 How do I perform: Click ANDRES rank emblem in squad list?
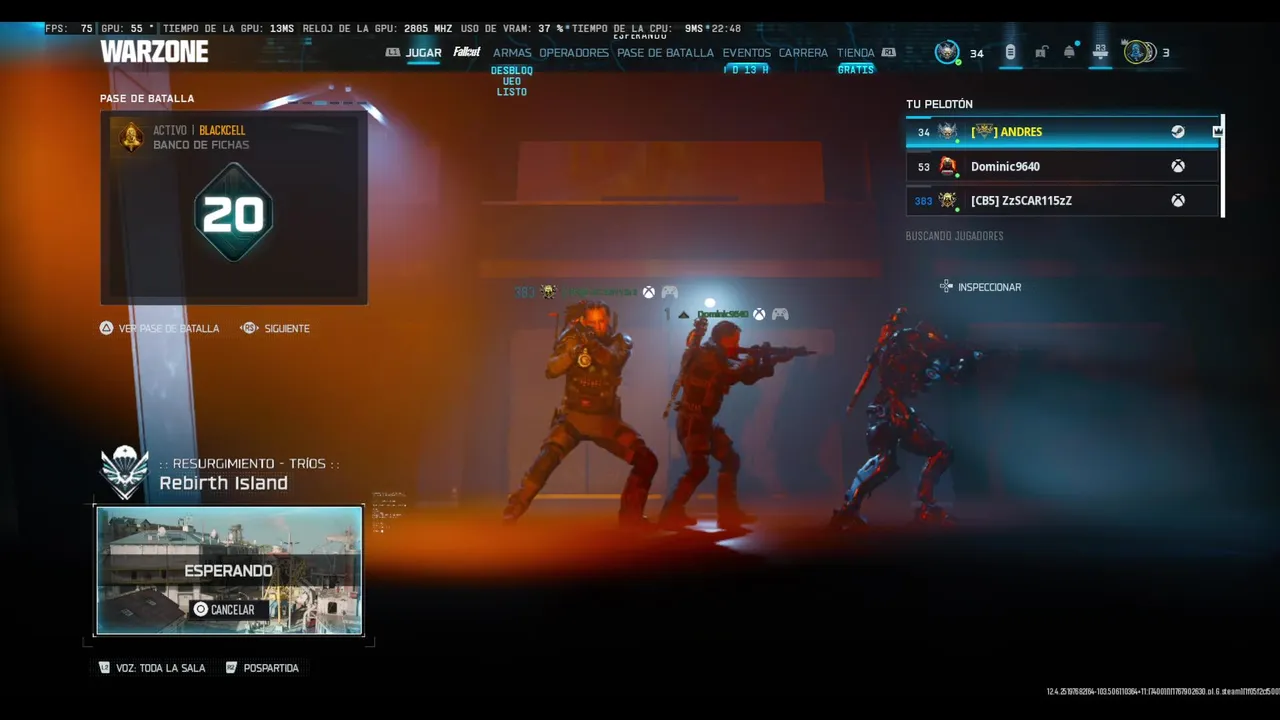tap(948, 132)
